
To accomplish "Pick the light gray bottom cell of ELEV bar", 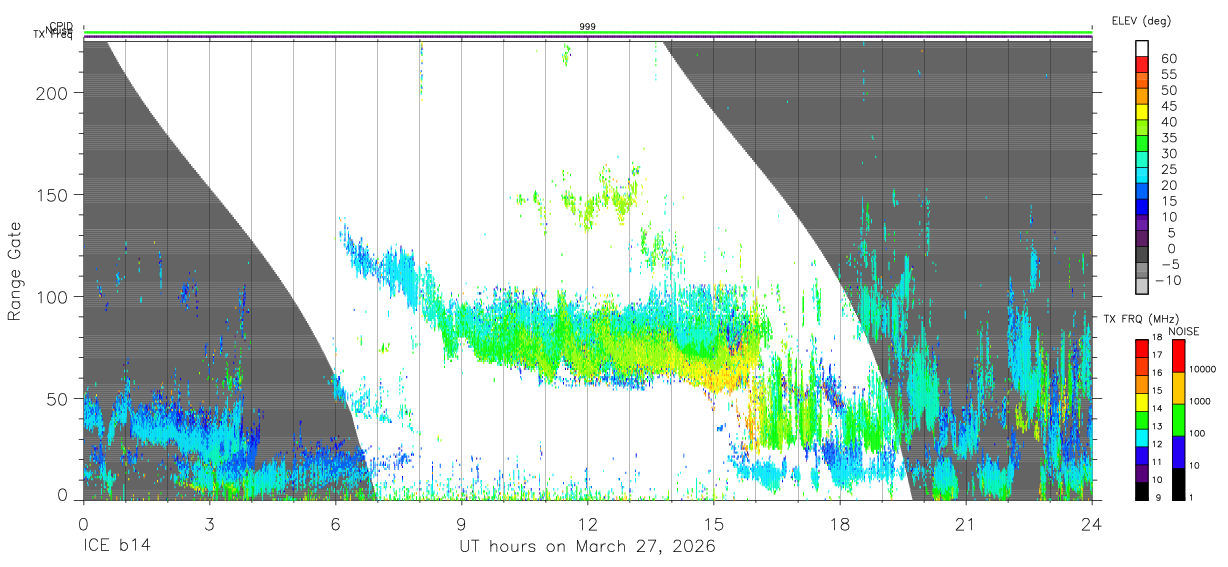I will coord(1142,287).
